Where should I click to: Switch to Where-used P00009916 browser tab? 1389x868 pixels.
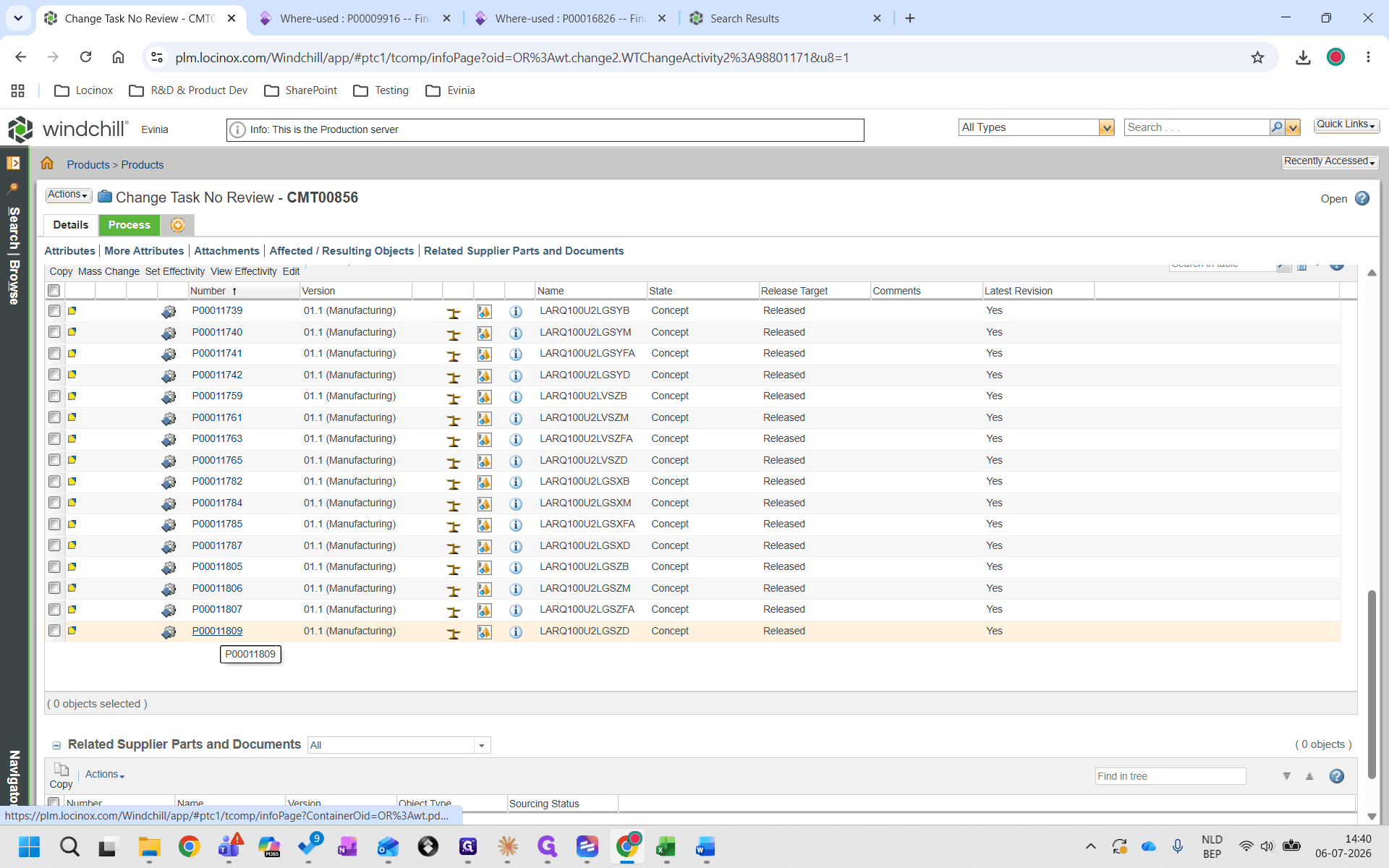pyautogui.click(x=354, y=18)
